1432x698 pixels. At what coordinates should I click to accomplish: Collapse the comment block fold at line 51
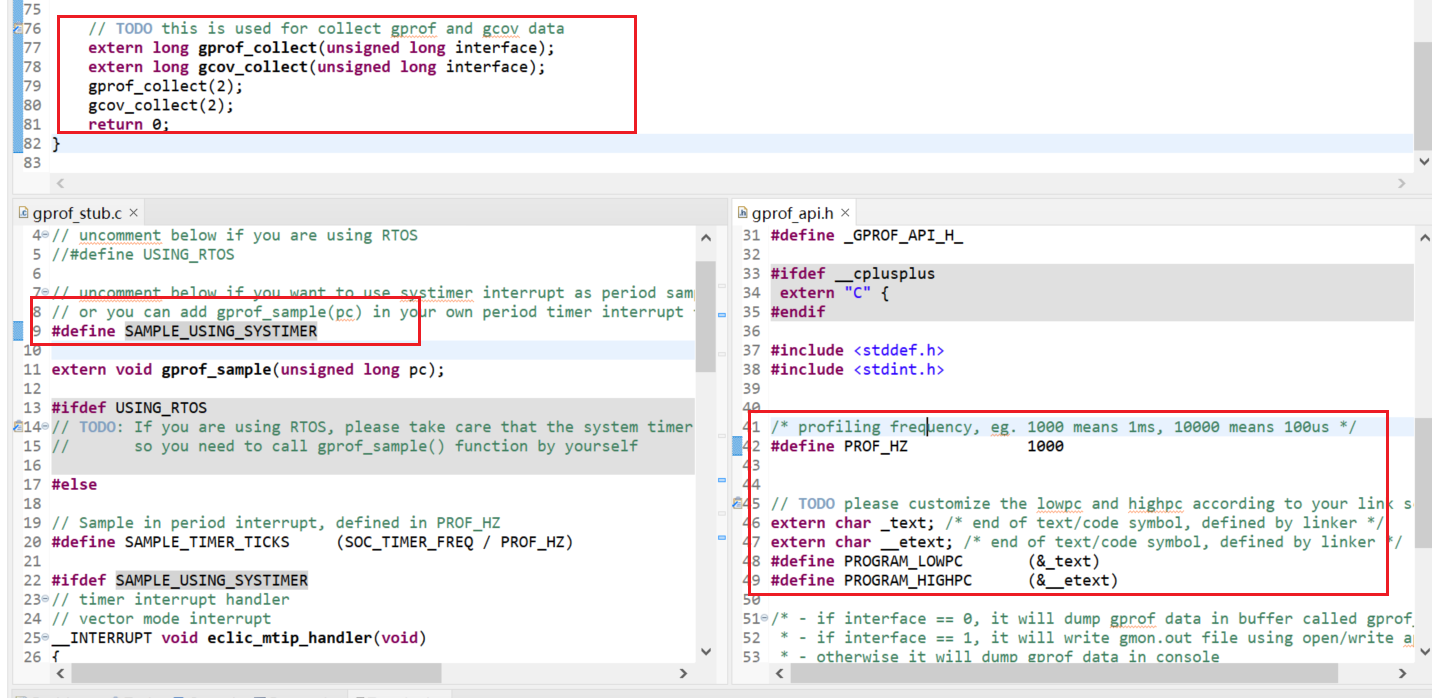pyautogui.click(x=766, y=619)
